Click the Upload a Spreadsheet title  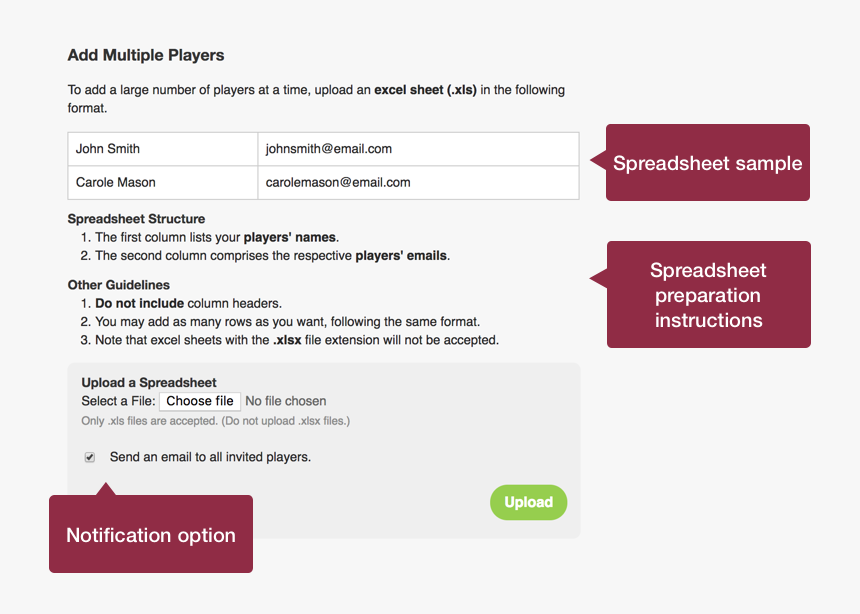(149, 382)
